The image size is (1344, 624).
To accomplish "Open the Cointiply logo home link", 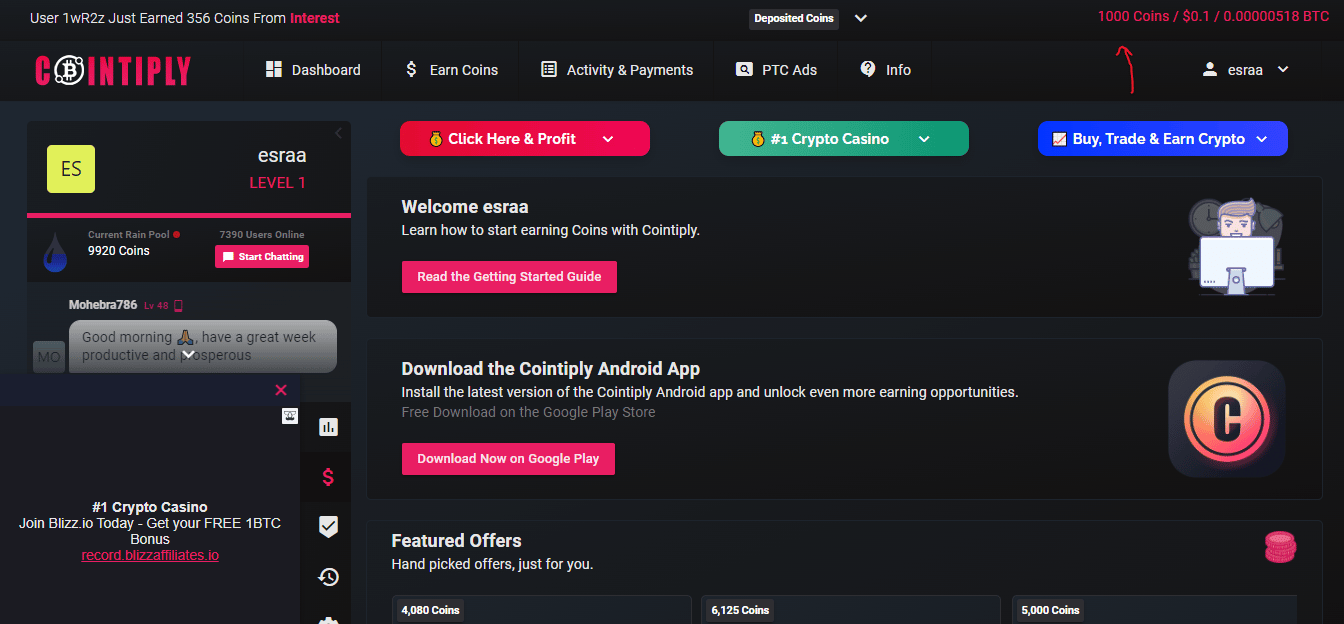I will [113, 70].
